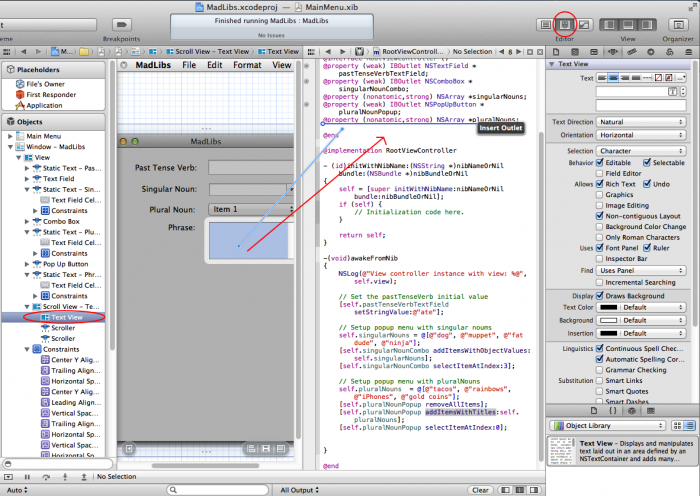Open the MadLibs menu in canvas
Image resolution: width=700 pixels, height=496 pixels.
click(153, 65)
